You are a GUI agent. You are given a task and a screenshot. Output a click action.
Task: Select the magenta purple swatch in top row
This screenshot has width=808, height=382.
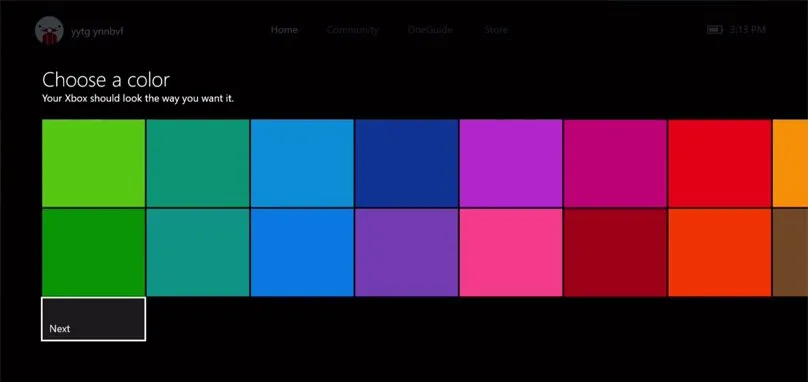point(511,163)
